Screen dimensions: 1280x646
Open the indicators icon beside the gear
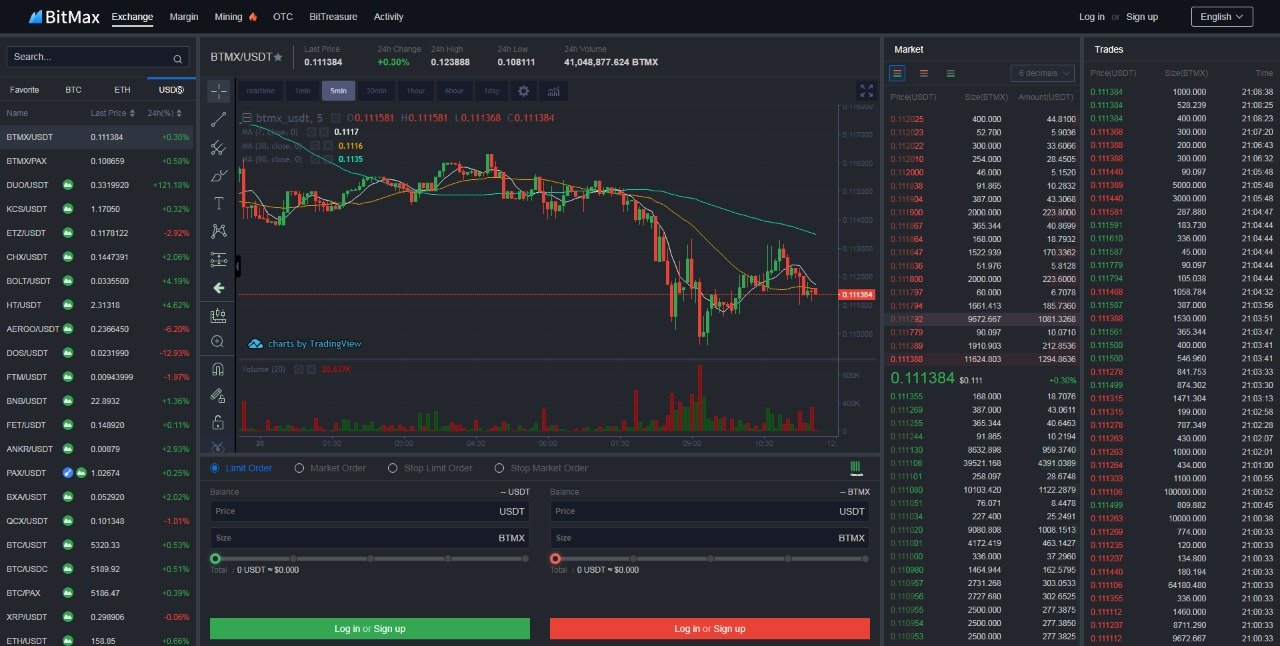[553, 91]
